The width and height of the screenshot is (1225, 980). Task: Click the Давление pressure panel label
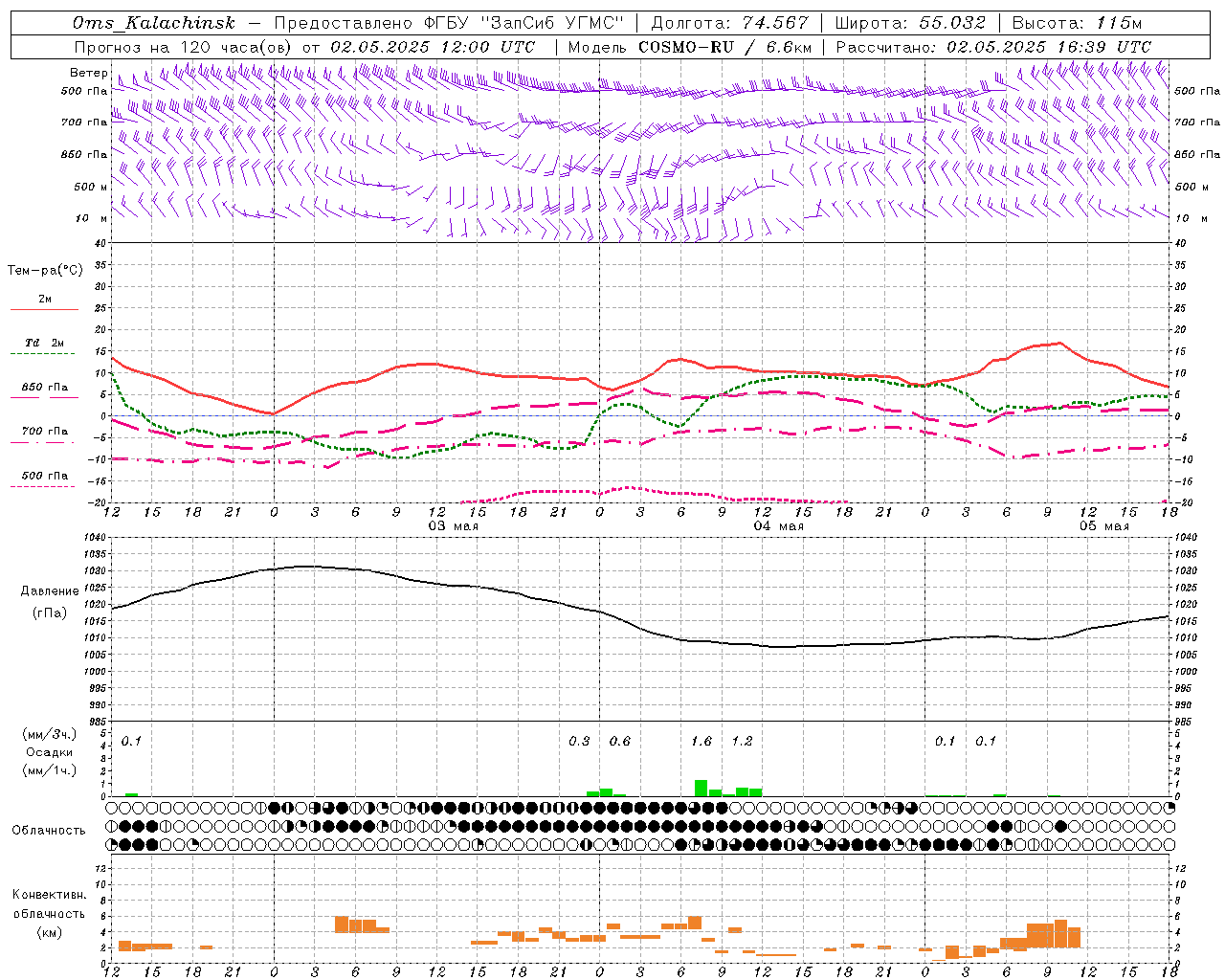coord(50,591)
